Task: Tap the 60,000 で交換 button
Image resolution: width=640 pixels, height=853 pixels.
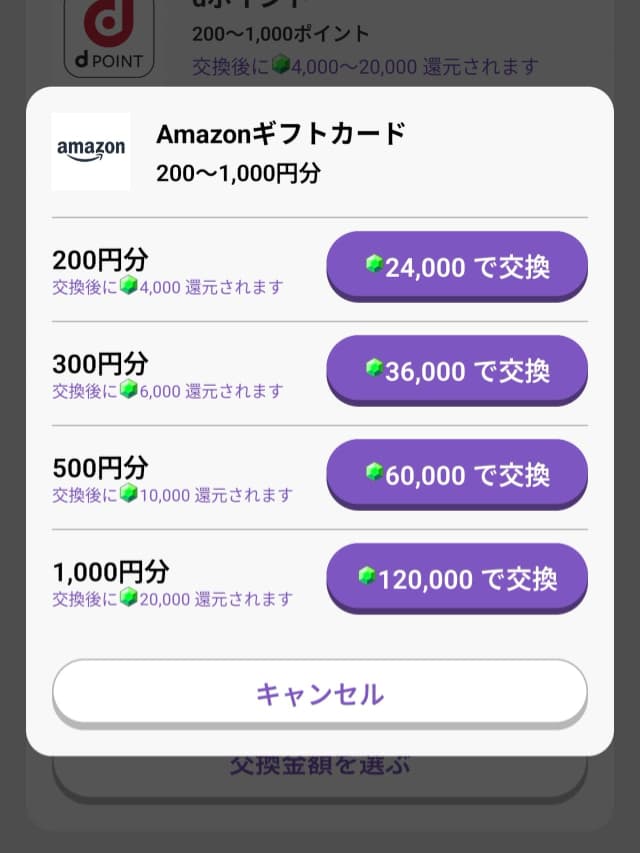Action: pyautogui.click(x=456, y=474)
